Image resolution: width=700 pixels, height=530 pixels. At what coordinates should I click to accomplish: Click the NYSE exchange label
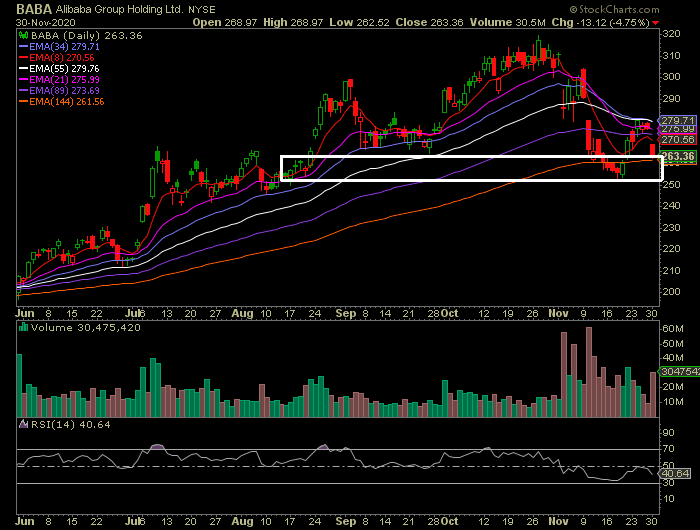pyautogui.click(x=201, y=10)
